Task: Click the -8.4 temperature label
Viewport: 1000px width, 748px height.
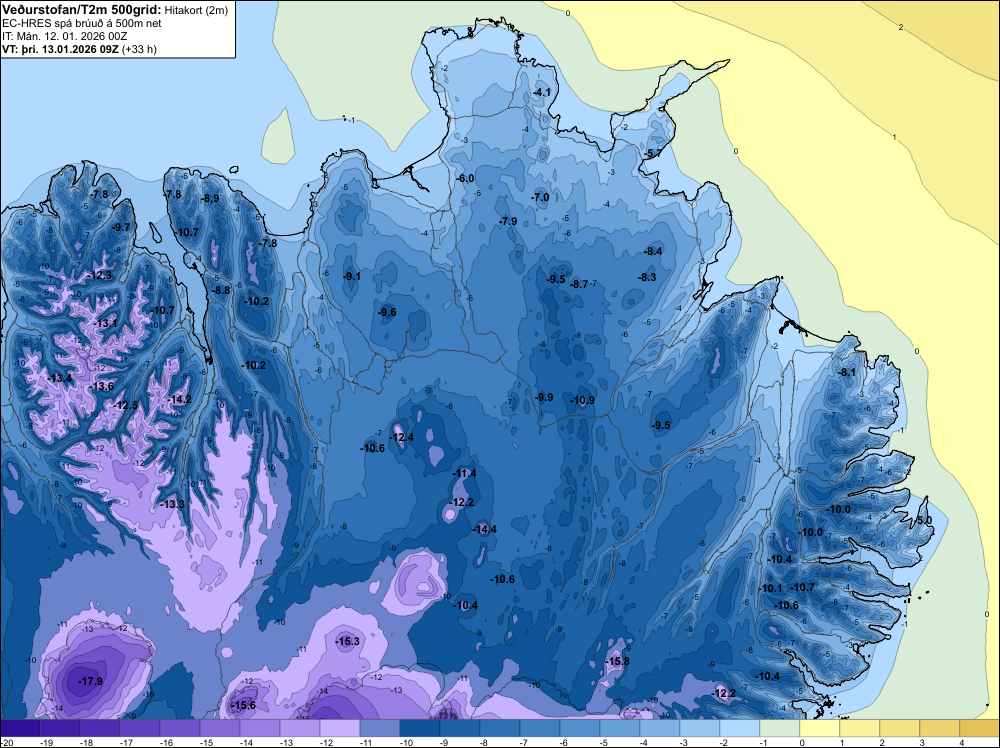Action: [654, 251]
